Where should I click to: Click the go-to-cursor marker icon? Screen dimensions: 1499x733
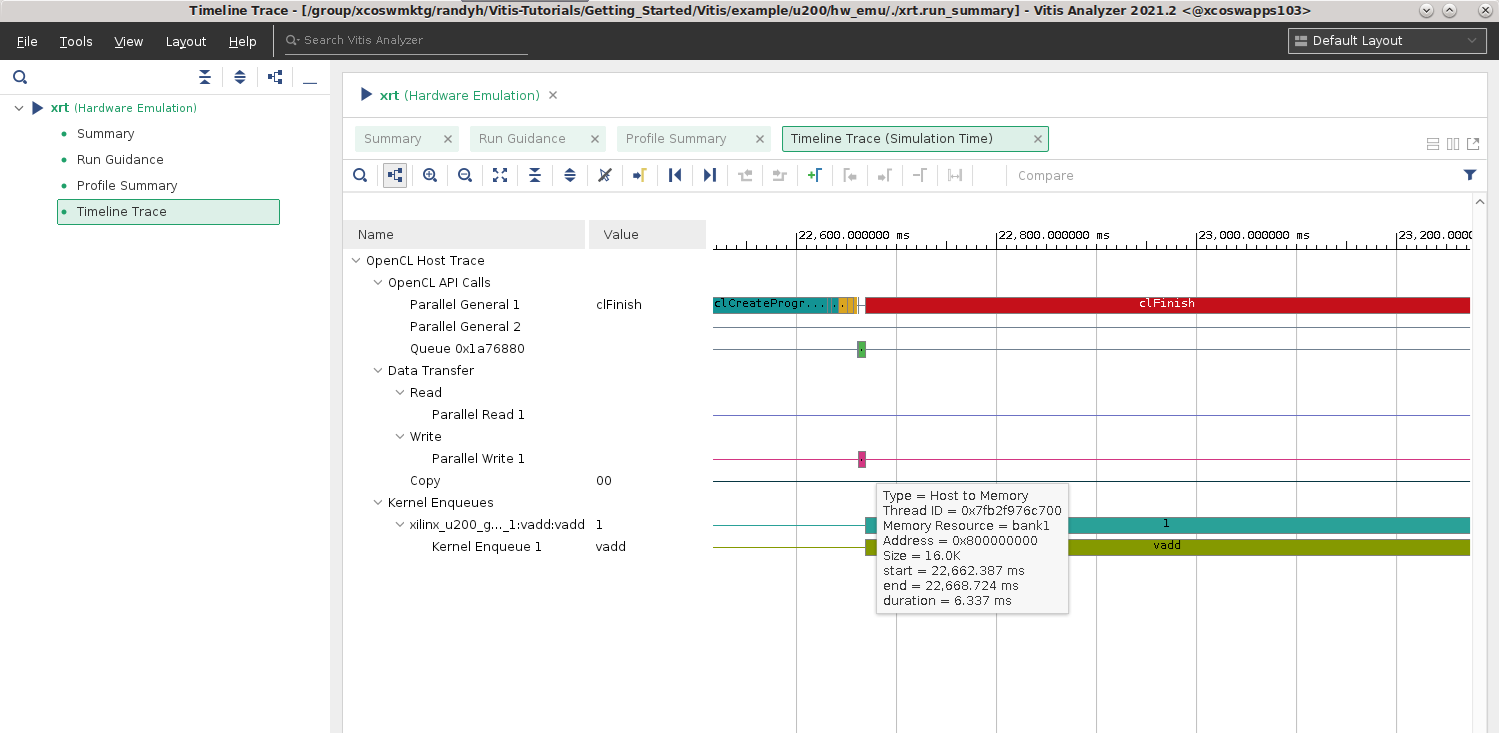pos(640,175)
